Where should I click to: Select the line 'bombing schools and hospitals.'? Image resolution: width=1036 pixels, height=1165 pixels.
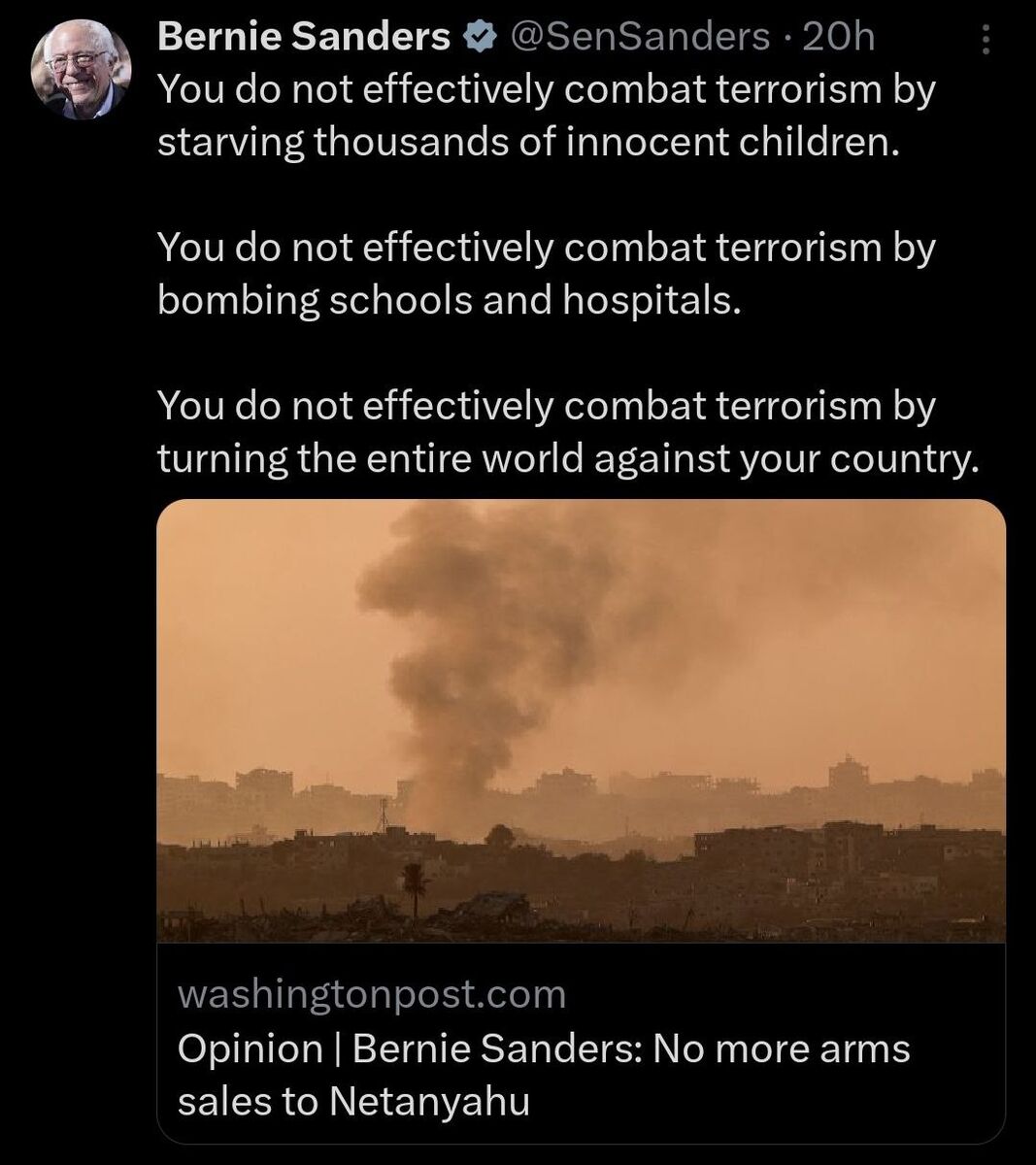click(449, 300)
